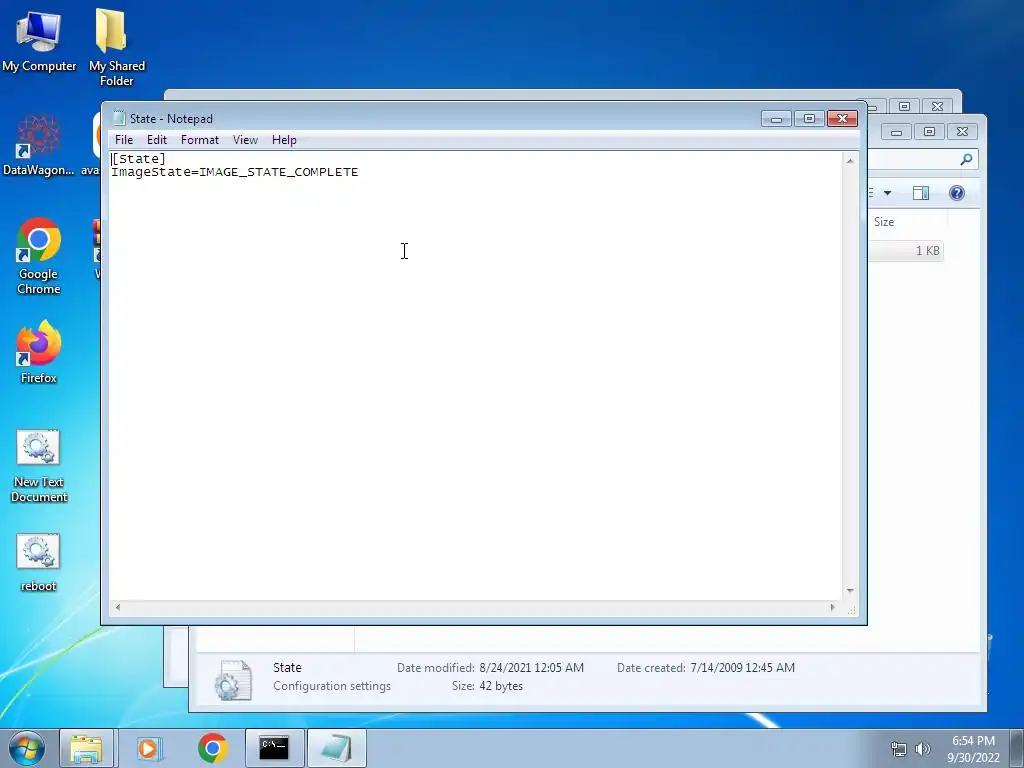Close the rear Explorer window

coord(938,106)
